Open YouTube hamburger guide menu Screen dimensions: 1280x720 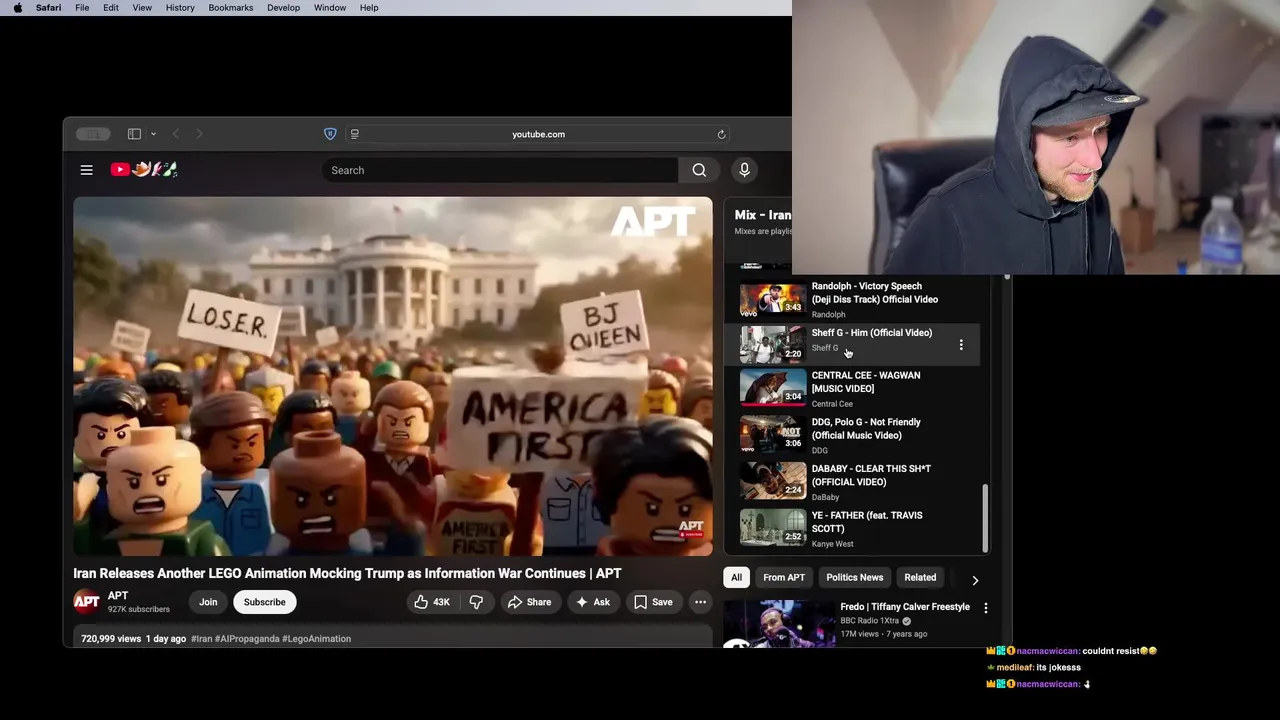[x=87, y=170]
